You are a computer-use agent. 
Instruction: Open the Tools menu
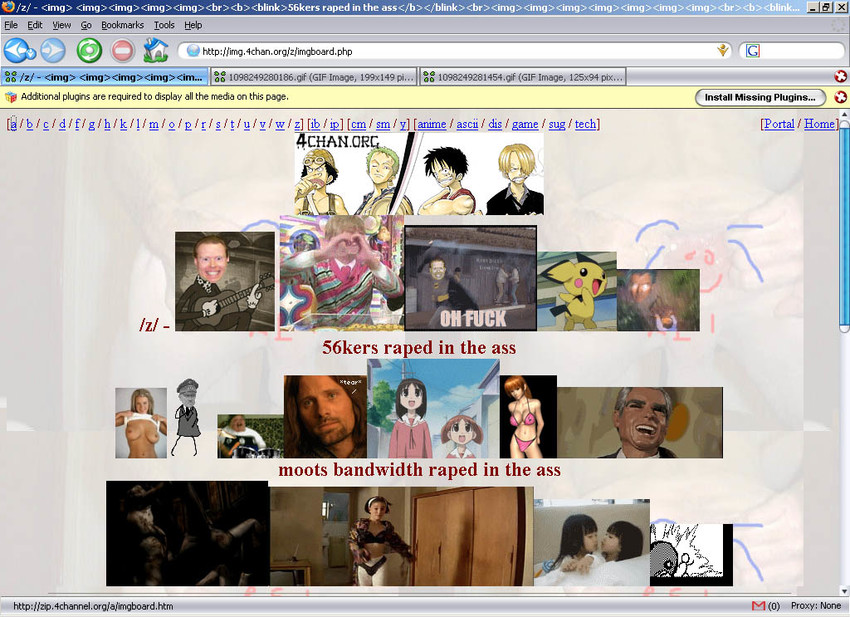[164, 25]
